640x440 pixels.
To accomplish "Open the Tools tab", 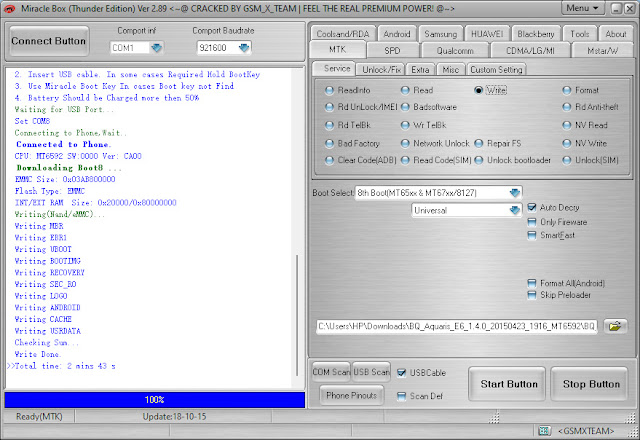I will [580, 34].
